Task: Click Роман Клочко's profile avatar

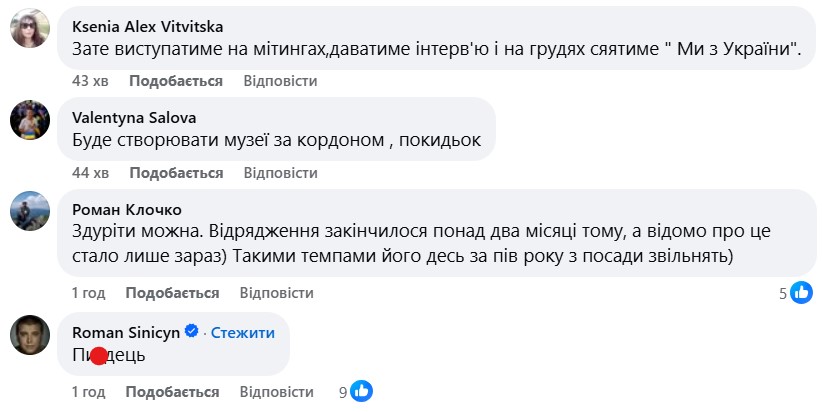Action: [x=31, y=213]
